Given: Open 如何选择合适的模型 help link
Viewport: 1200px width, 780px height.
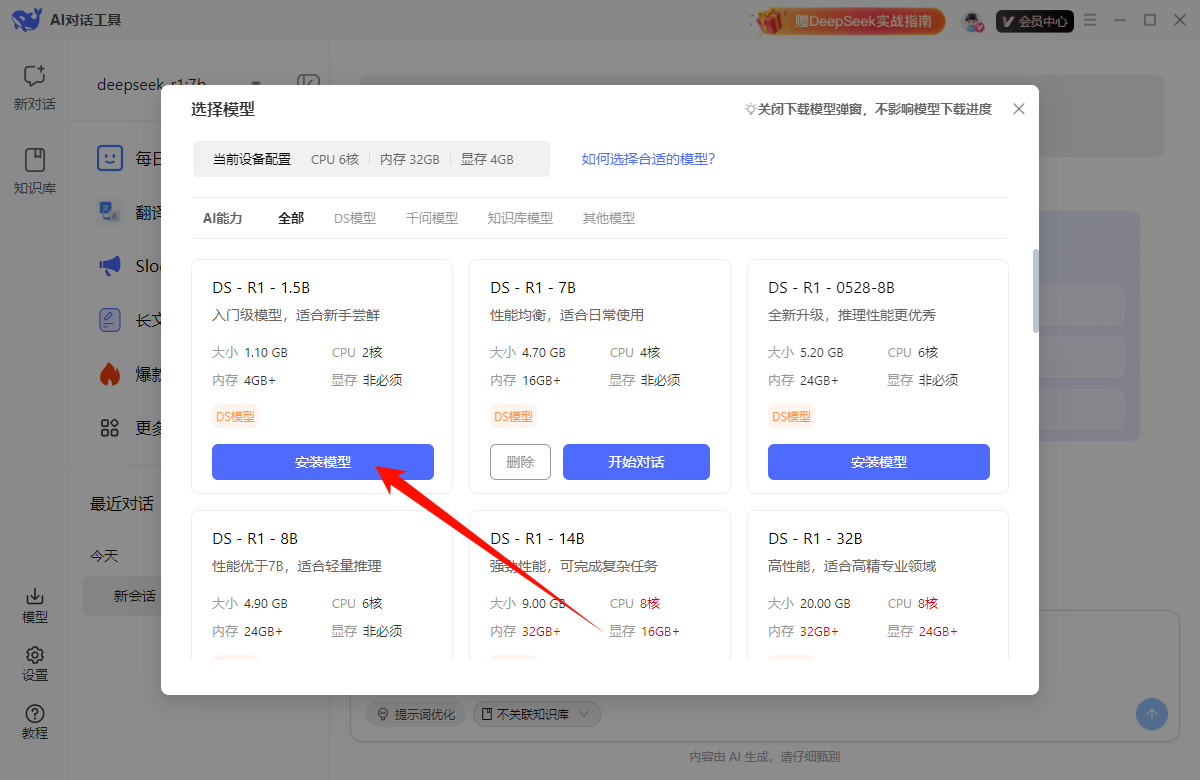Looking at the screenshot, I should tap(648, 159).
